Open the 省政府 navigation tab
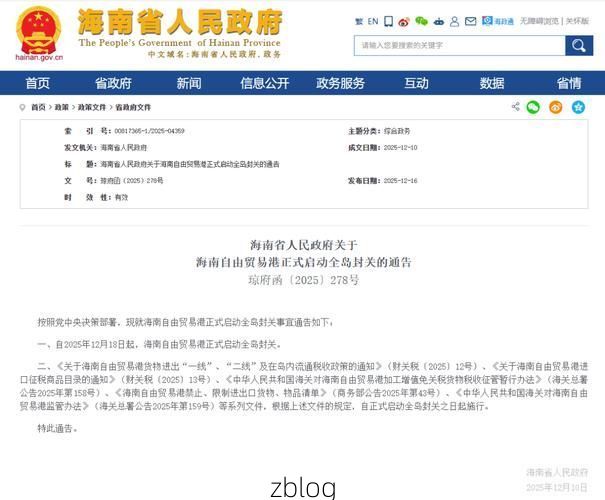This screenshot has width=605, height=500. point(113,83)
